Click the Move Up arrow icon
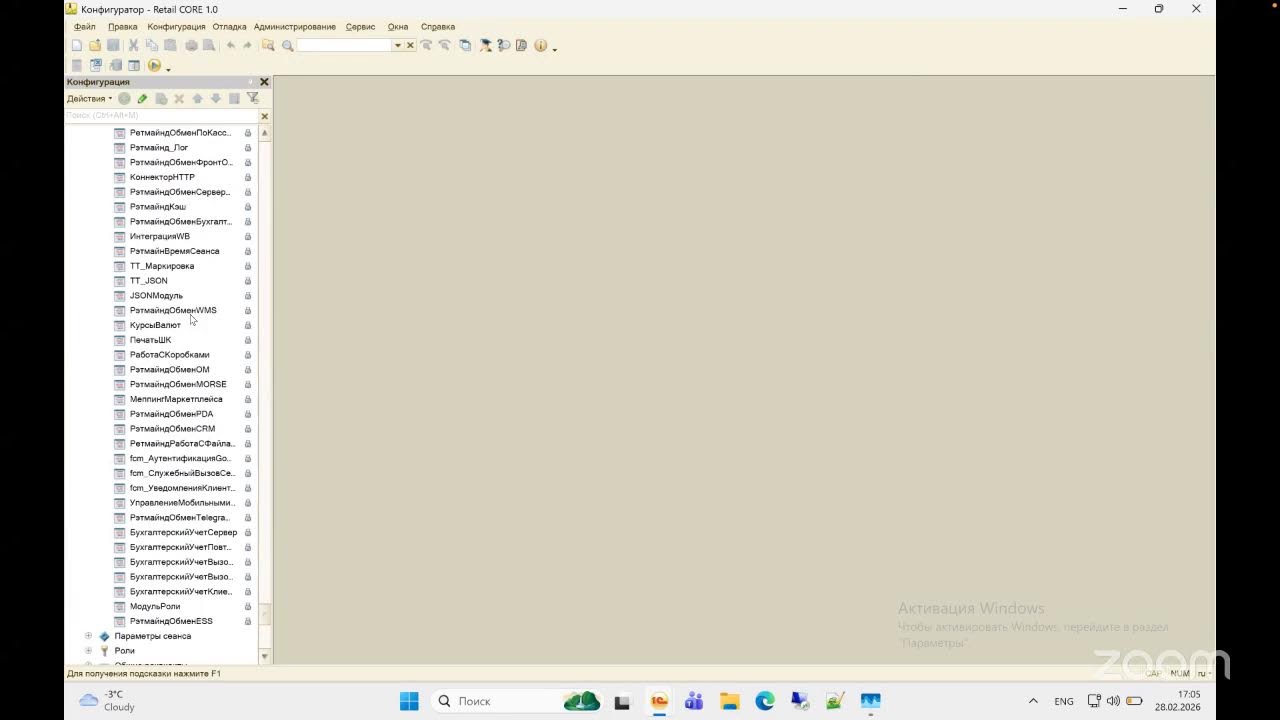The image size is (1280, 720). (197, 98)
